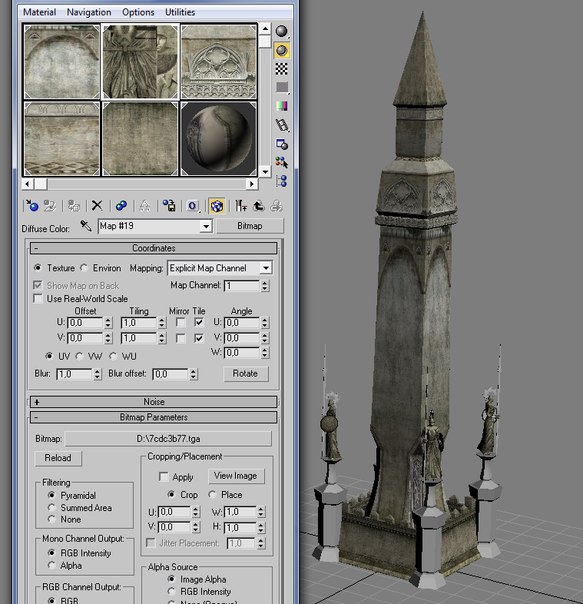Viewport: 583px width, 604px height.
Task: Click the Bitmap type button
Action: tap(250, 226)
